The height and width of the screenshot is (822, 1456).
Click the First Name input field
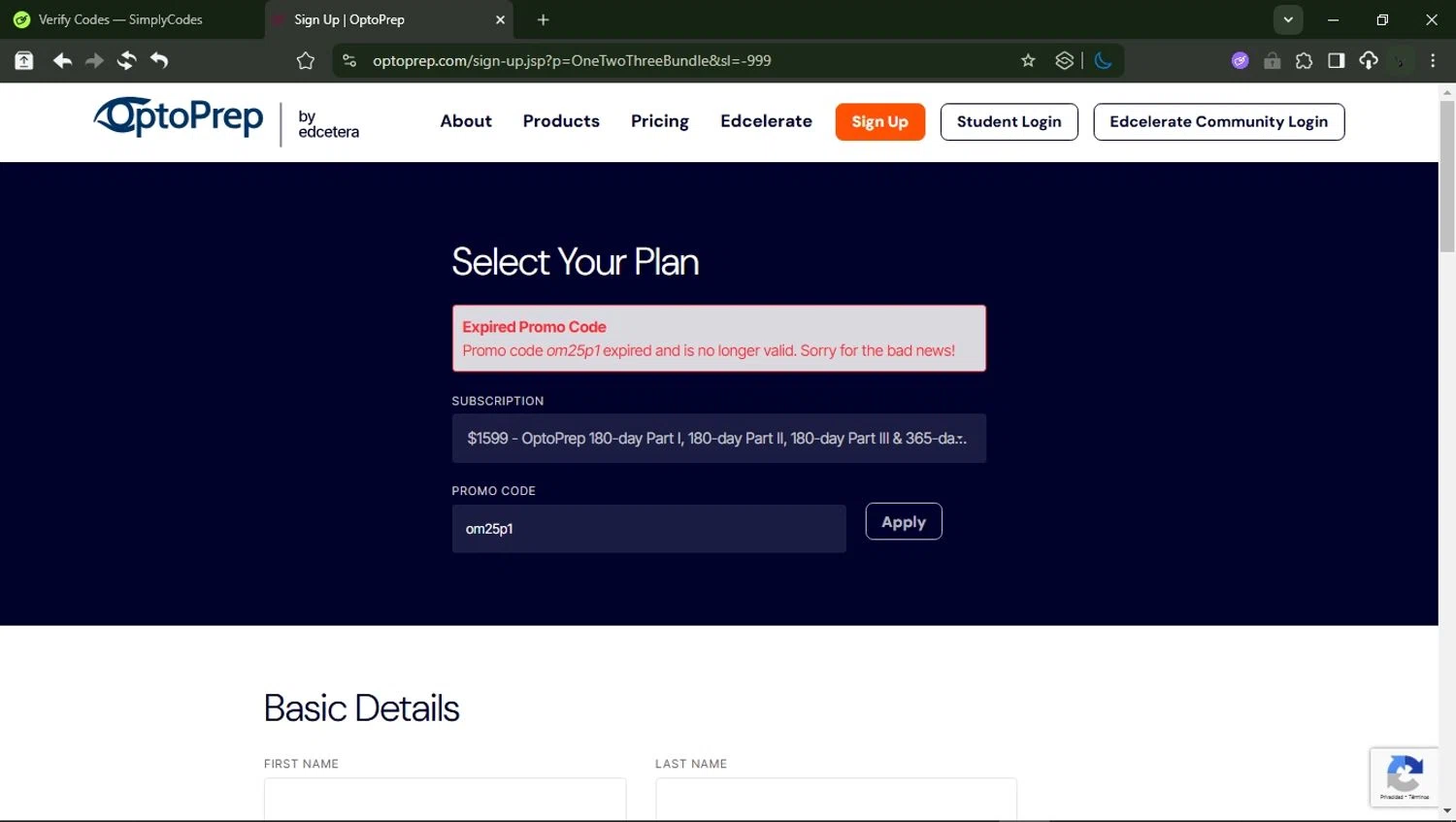pyautogui.click(x=445, y=799)
